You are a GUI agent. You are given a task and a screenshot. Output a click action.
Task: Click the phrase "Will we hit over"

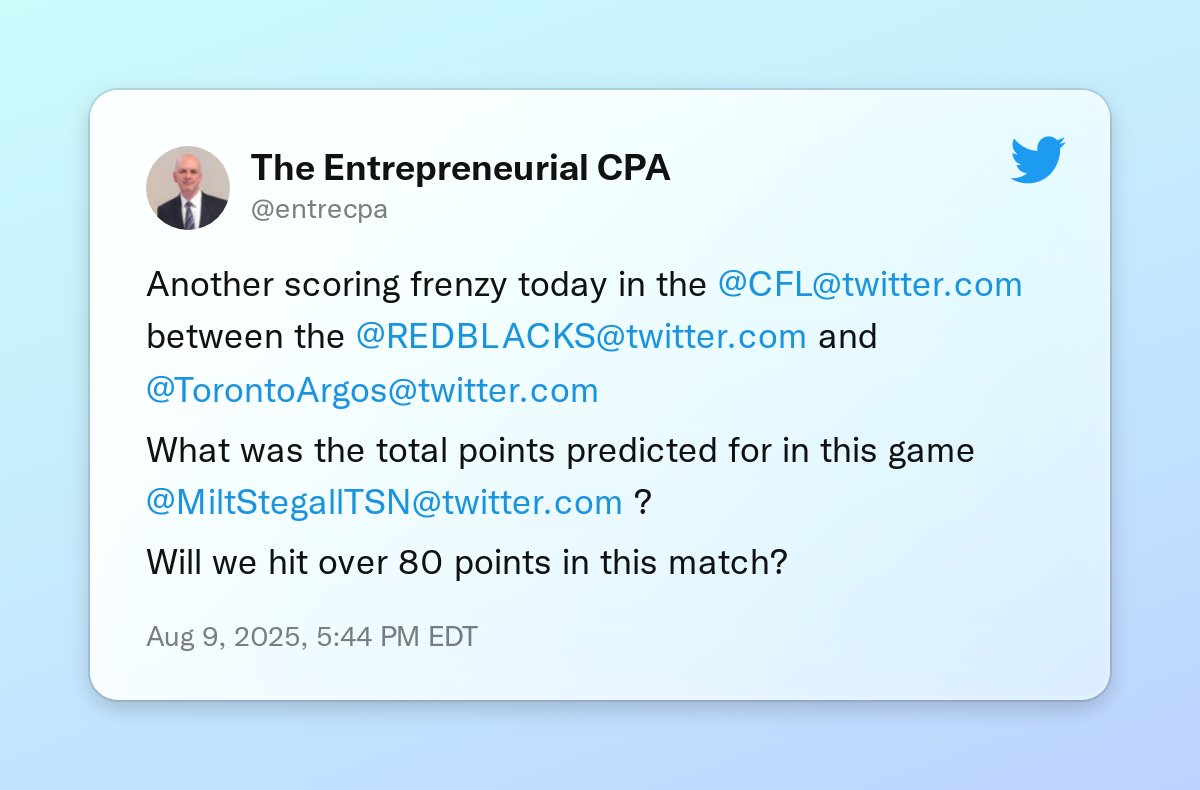pyautogui.click(x=268, y=562)
